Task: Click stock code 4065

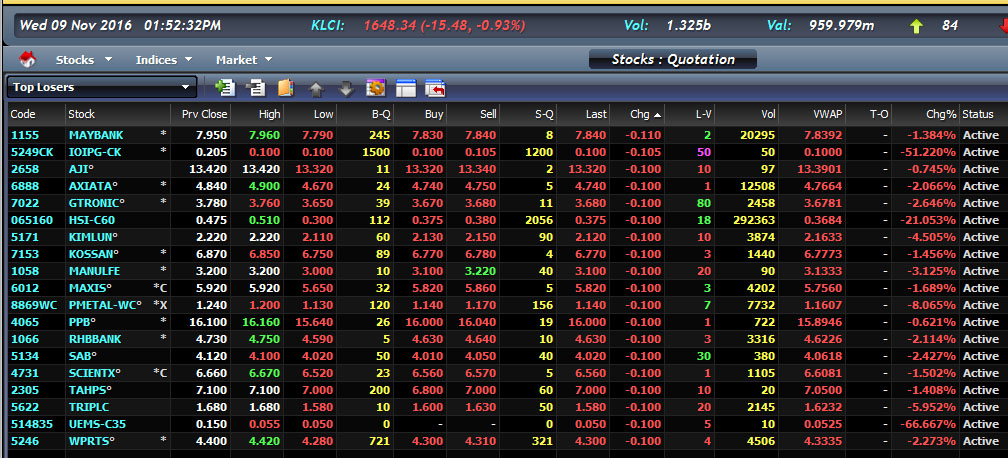Action: pos(25,322)
